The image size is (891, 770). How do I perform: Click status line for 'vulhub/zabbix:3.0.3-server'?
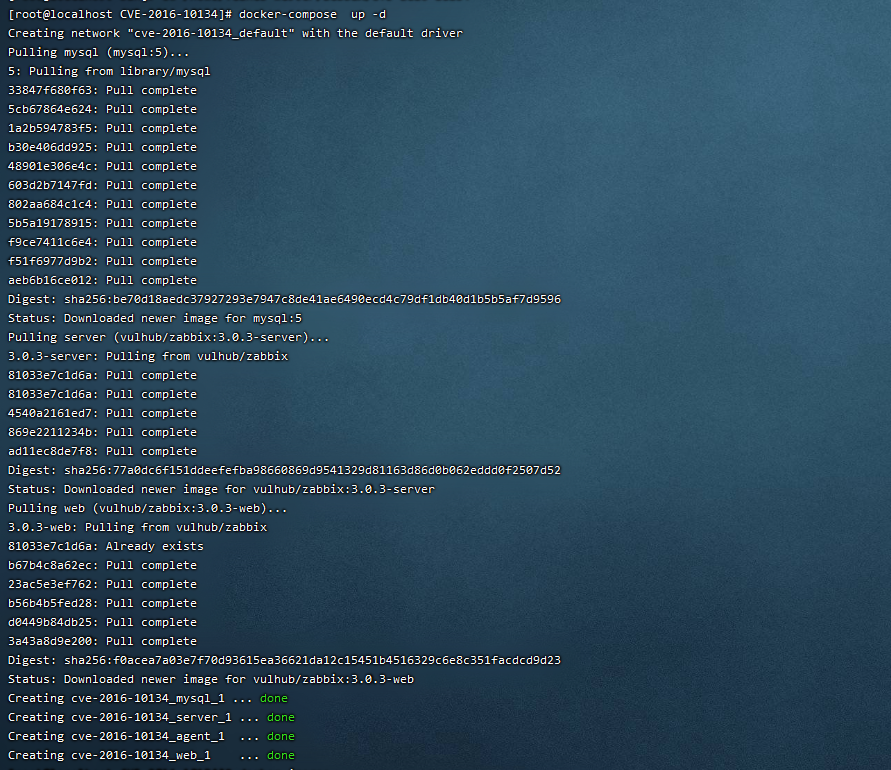click(x=221, y=489)
